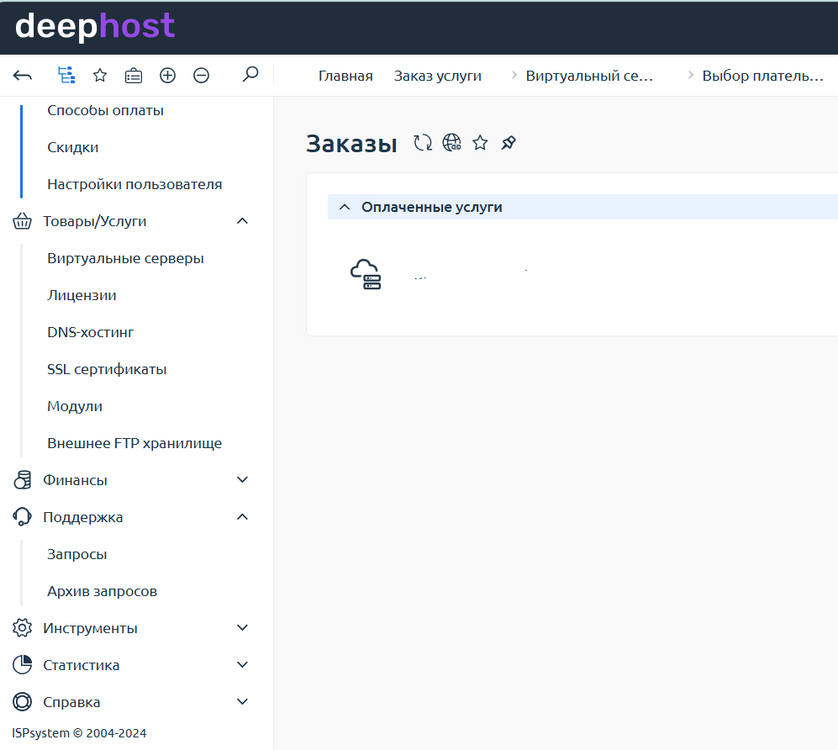Click the back arrow icon in toolbar
Image resolution: width=838 pixels, height=750 pixels.
22,75
